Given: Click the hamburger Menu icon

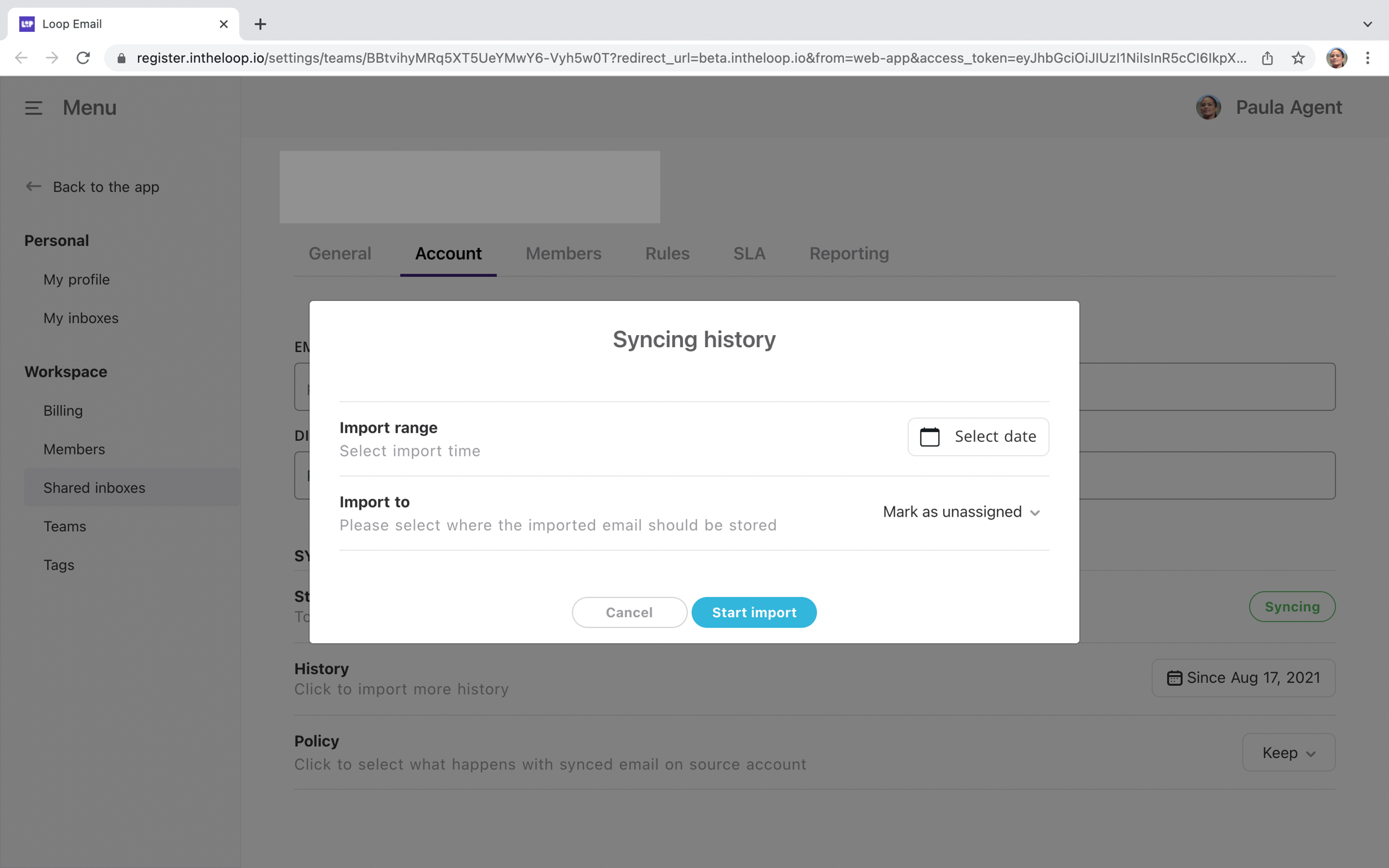Looking at the screenshot, I should 33,108.
